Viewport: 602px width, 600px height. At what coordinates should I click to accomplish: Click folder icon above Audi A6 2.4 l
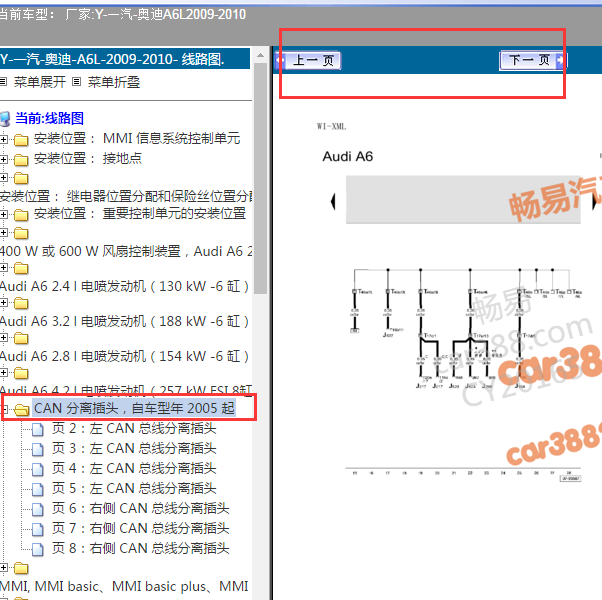tap(21, 268)
